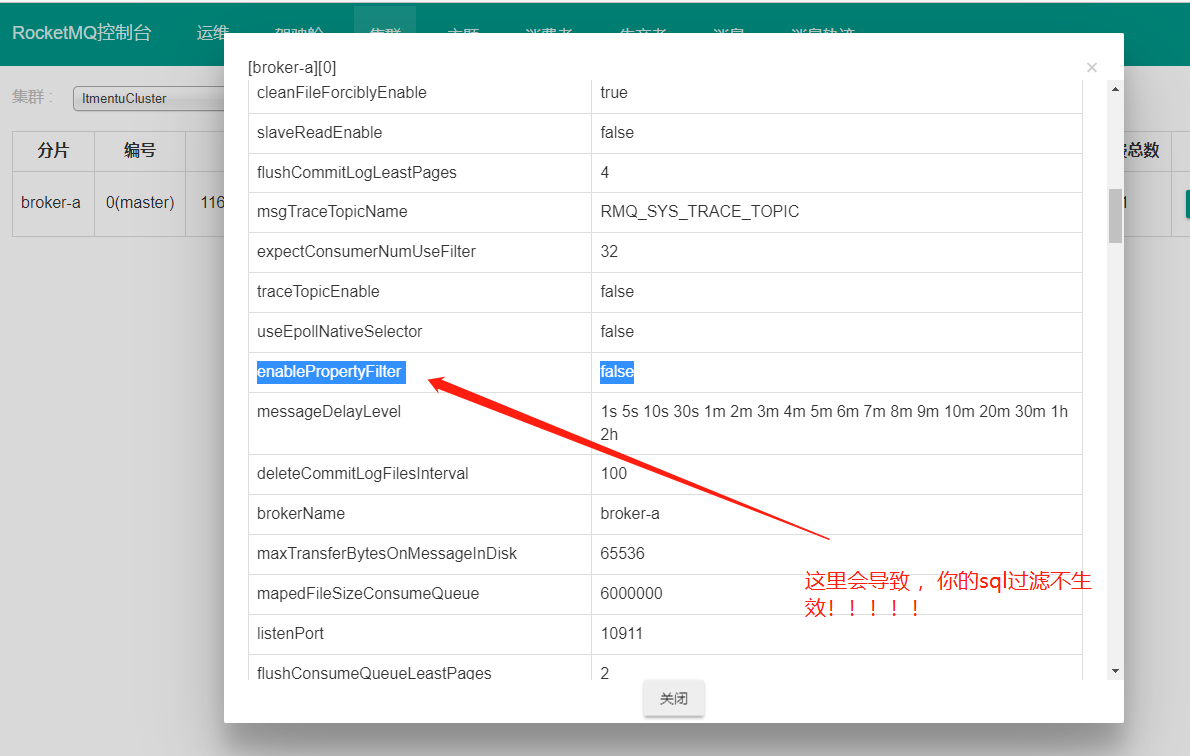This screenshot has height=756, width=1190.
Task: Select the 生产者 (Producer) nav item
Action: [x=643, y=33]
